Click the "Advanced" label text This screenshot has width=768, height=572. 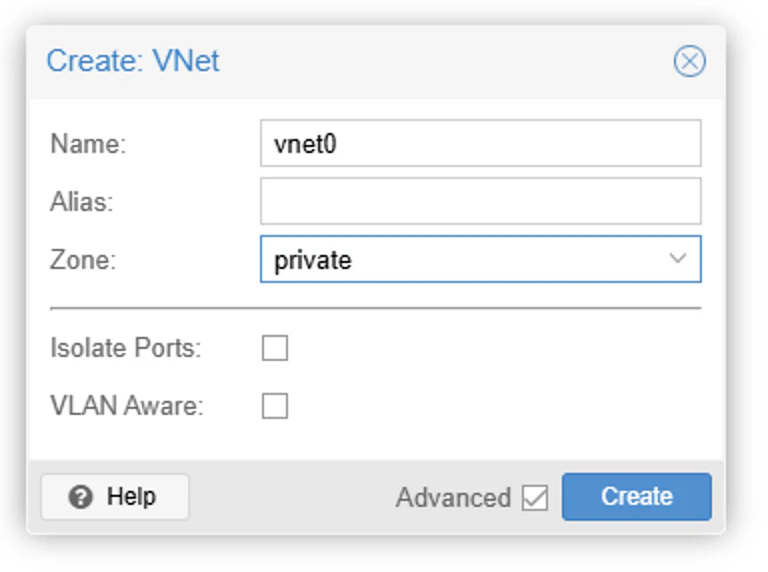453,498
